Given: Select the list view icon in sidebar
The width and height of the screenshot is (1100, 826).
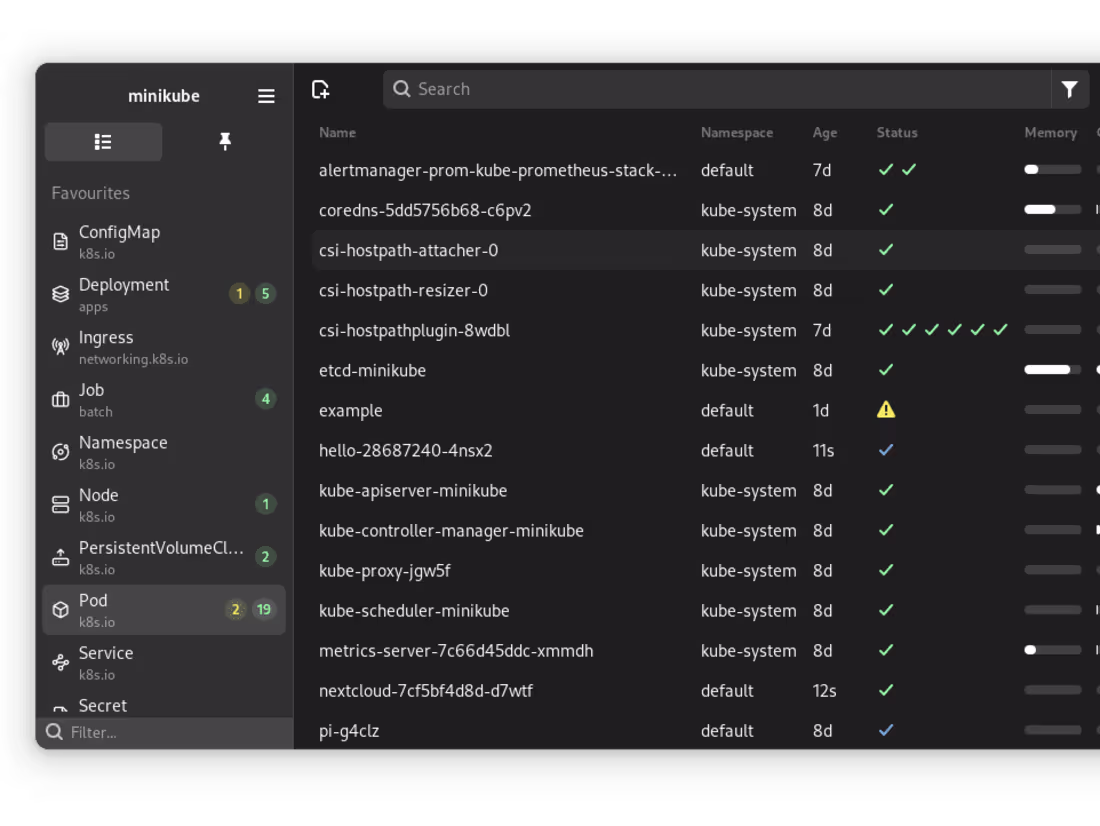Looking at the screenshot, I should pyautogui.click(x=103, y=141).
